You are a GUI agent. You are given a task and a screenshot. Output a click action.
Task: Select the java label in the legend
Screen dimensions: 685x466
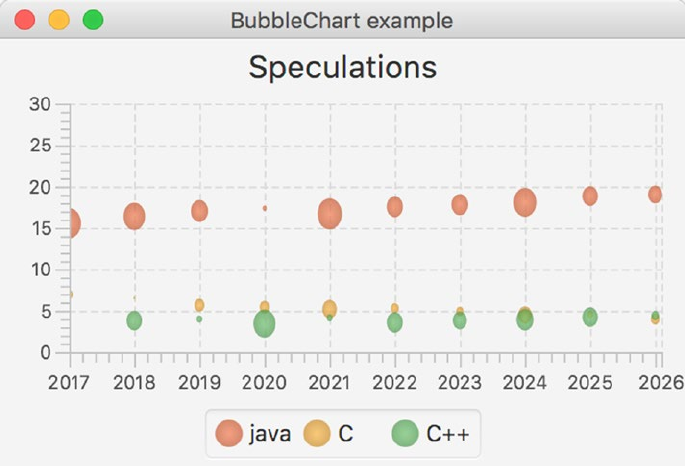(270, 433)
